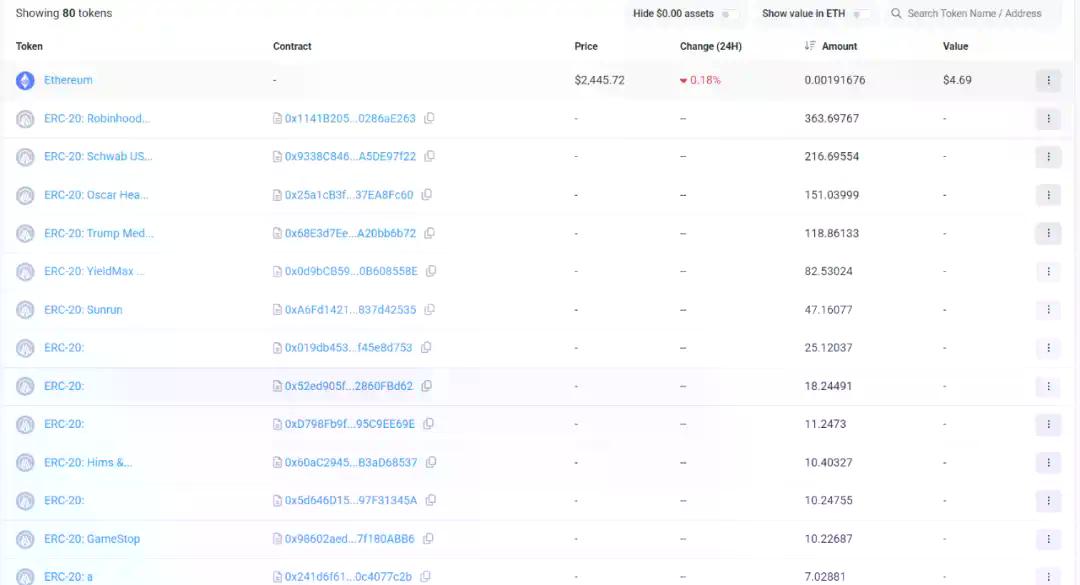This screenshot has width=1080, height=585.
Task: Open contract link 0xA6Fd1421...837d42535
Action: 350,310
